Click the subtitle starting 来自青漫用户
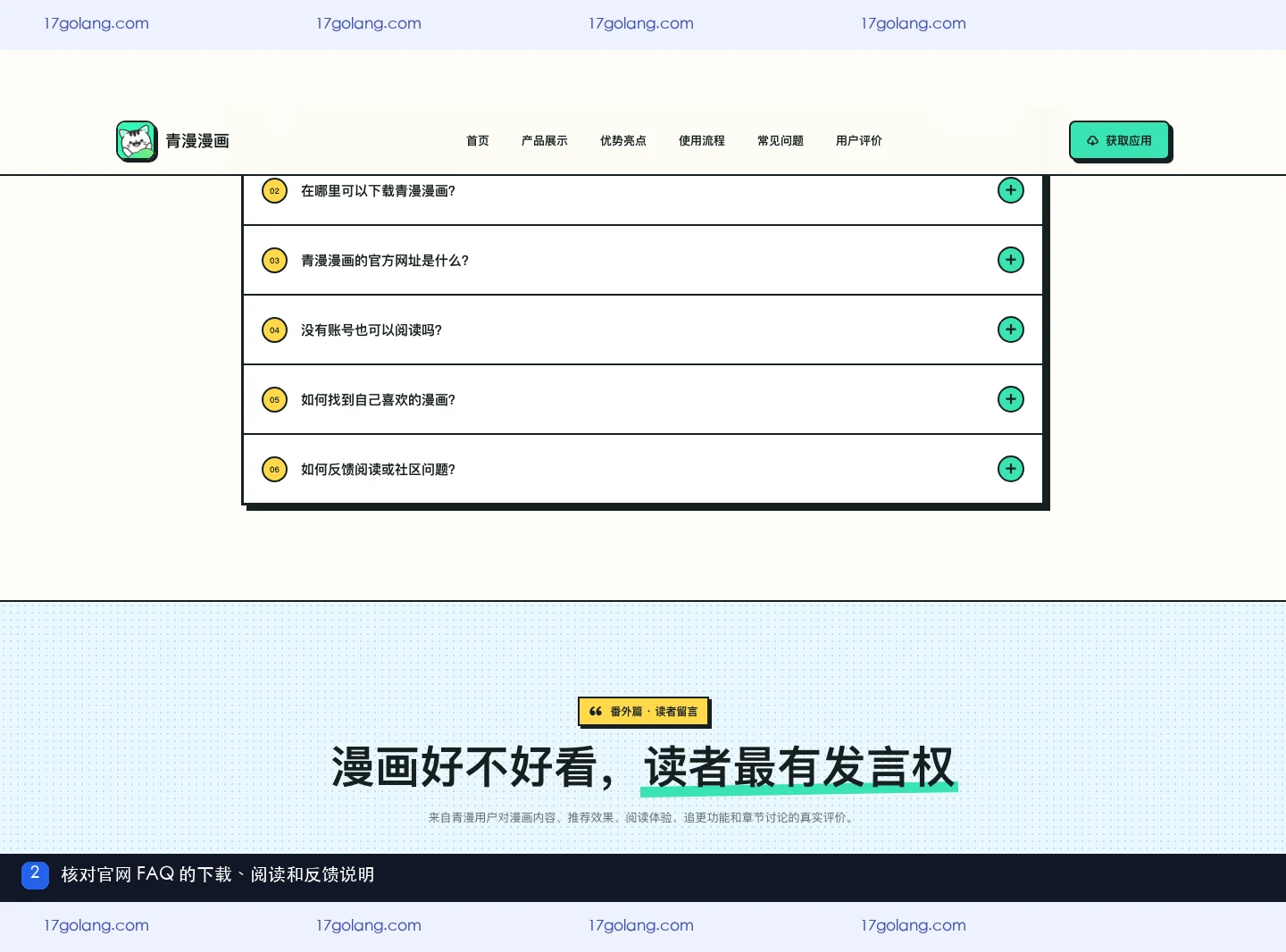Viewport: 1286px width, 952px height. pyautogui.click(x=643, y=817)
